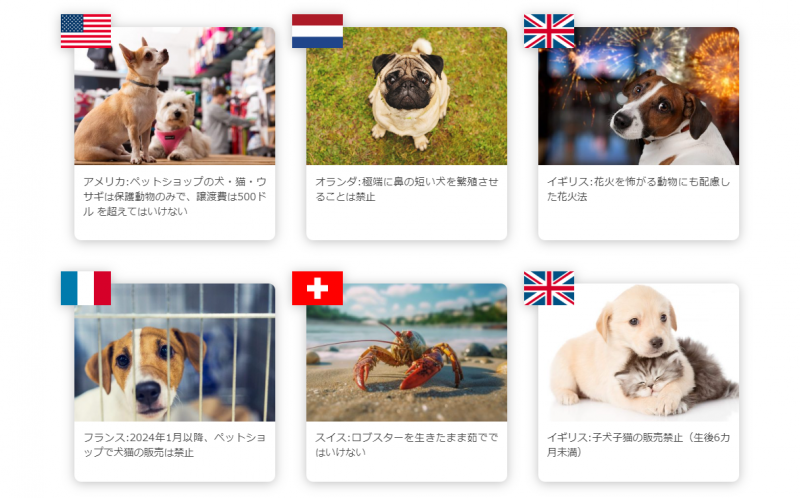Open the スイス ロブスター article link
Viewport: 800px width, 498px height.
(407, 445)
